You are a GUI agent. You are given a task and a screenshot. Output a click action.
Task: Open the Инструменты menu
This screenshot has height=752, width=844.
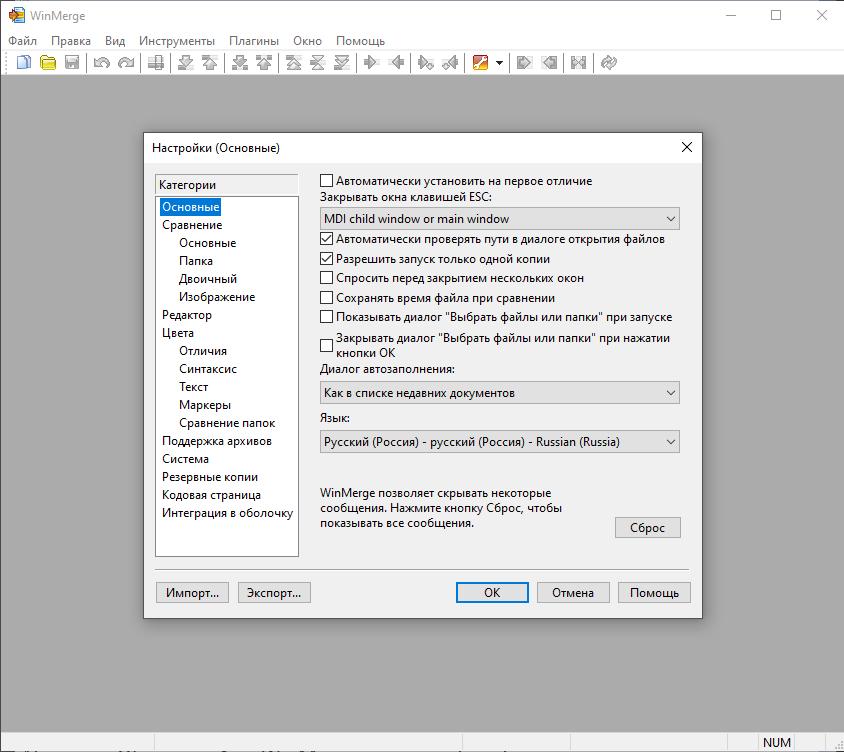pyautogui.click(x=177, y=41)
